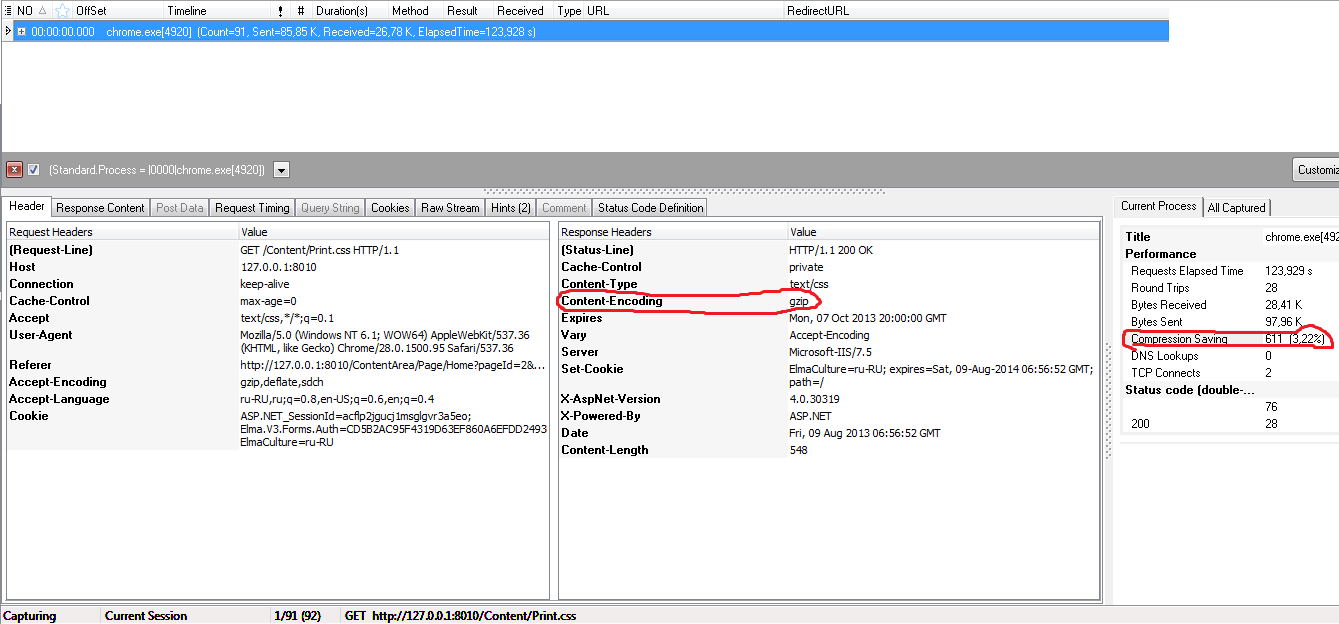Open the process filter dropdown arrow
This screenshot has height=624, width=1339.
282,170
